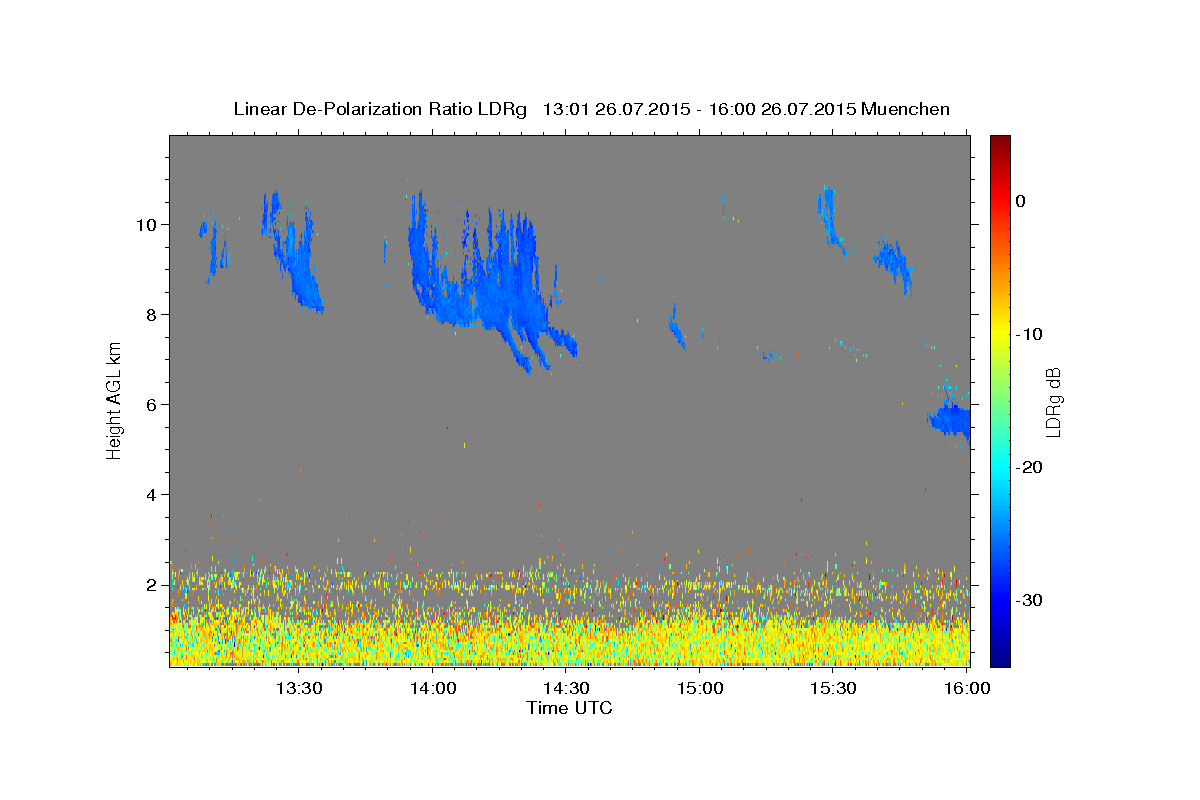
Task: Click the 15:30 time tick label
Action: pos(834,688)
